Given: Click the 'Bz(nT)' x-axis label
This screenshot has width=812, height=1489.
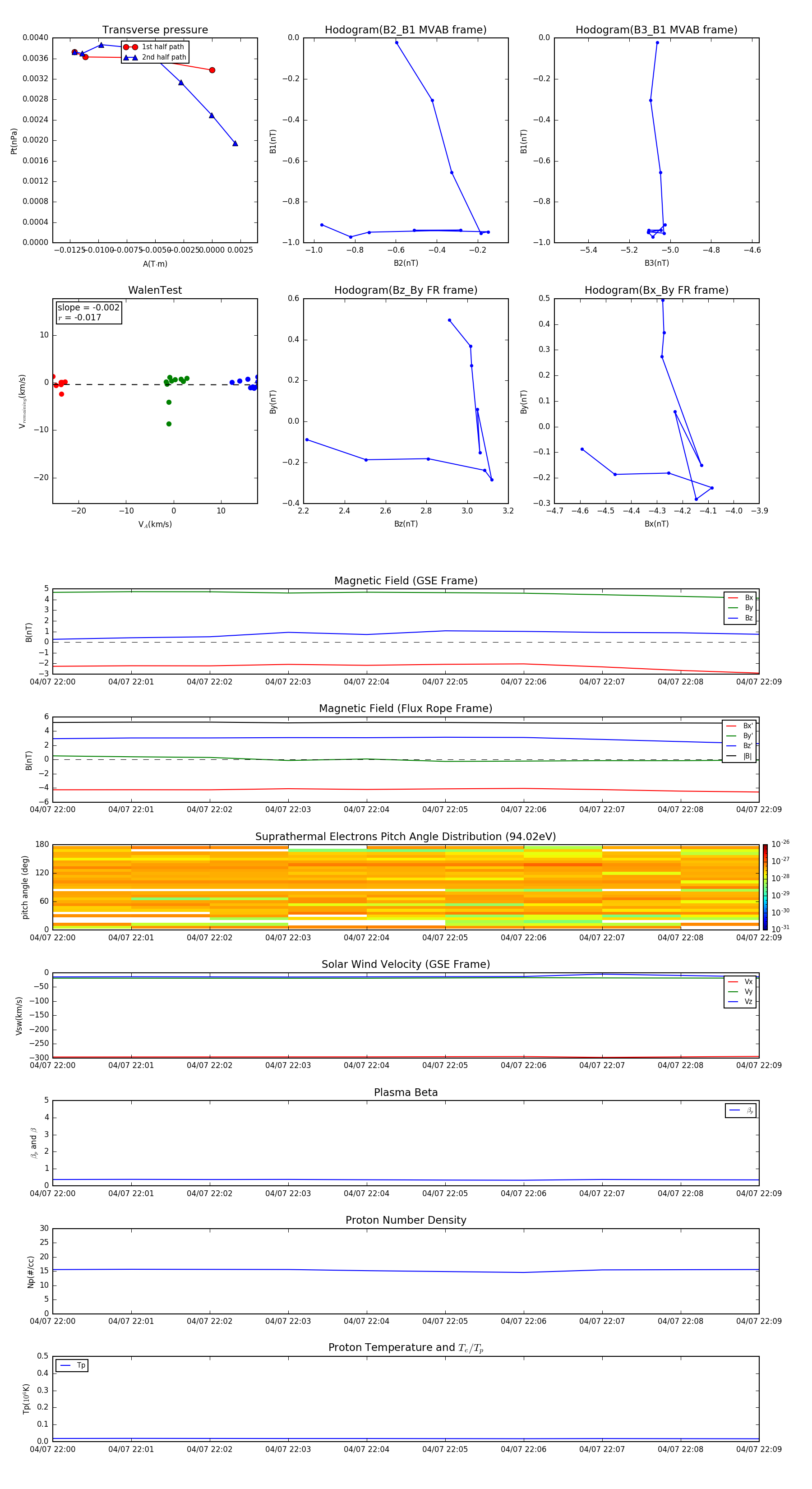Looking at the screenshot, I should pos(406,524).
